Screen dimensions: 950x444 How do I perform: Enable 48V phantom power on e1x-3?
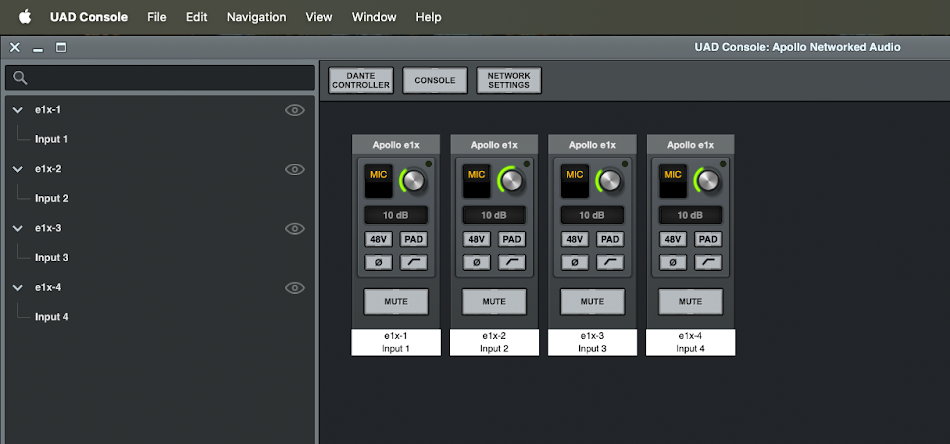[575, 239]
